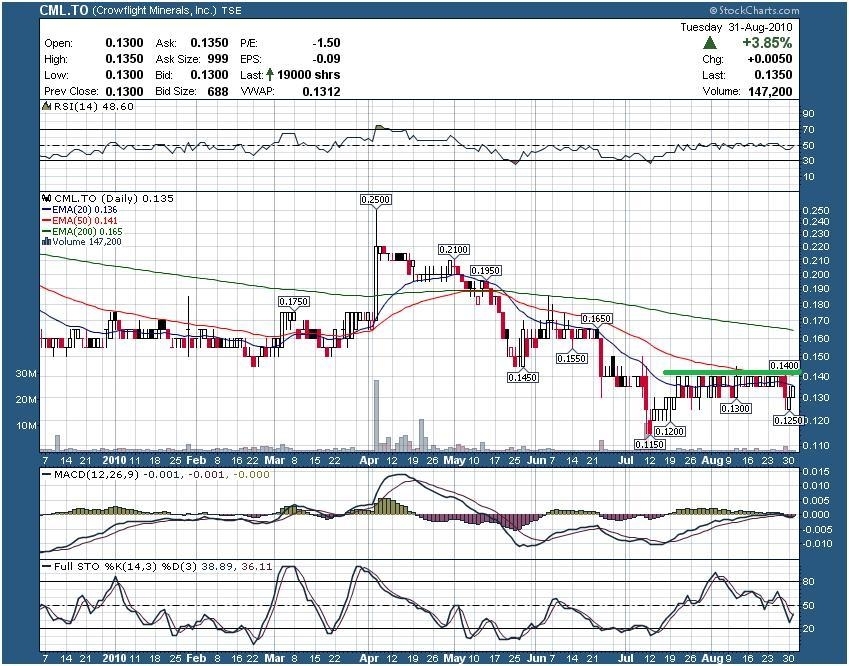Click the Prev Close value in the header
Viewport: 849px width, 666px height.
pos(125,91)
